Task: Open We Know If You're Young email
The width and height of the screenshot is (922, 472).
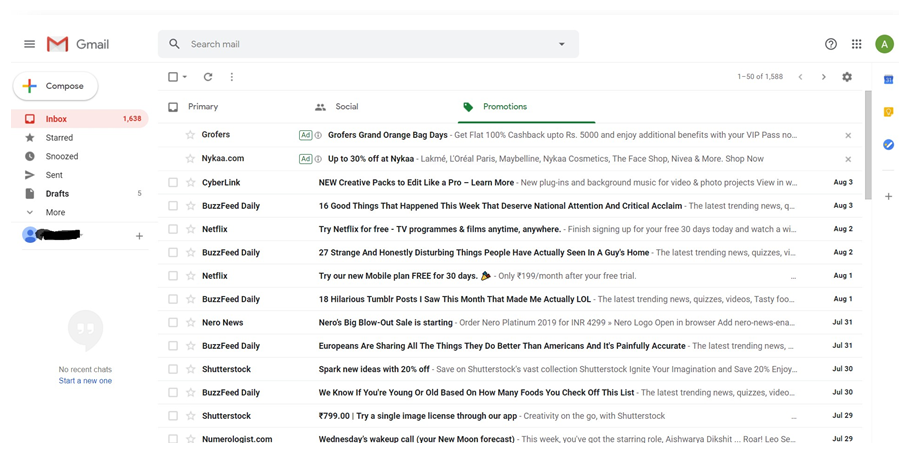Action: coord(510,392)
